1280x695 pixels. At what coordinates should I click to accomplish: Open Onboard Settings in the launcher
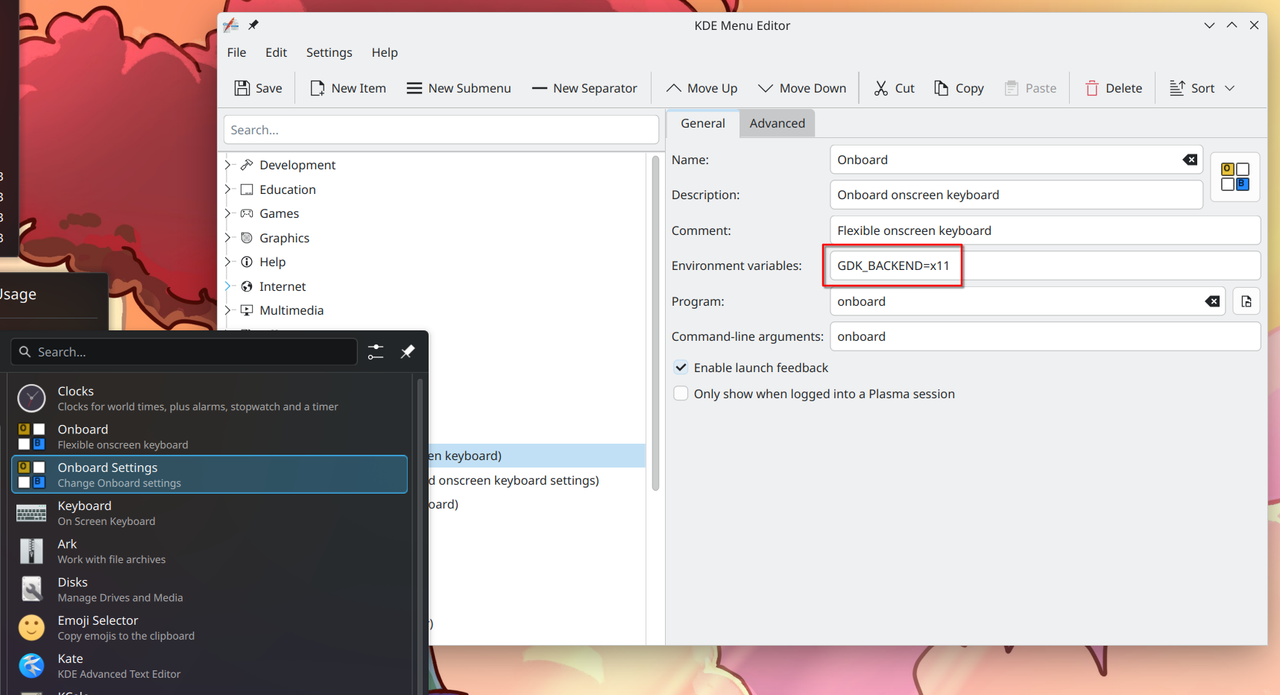pos(209,474)
